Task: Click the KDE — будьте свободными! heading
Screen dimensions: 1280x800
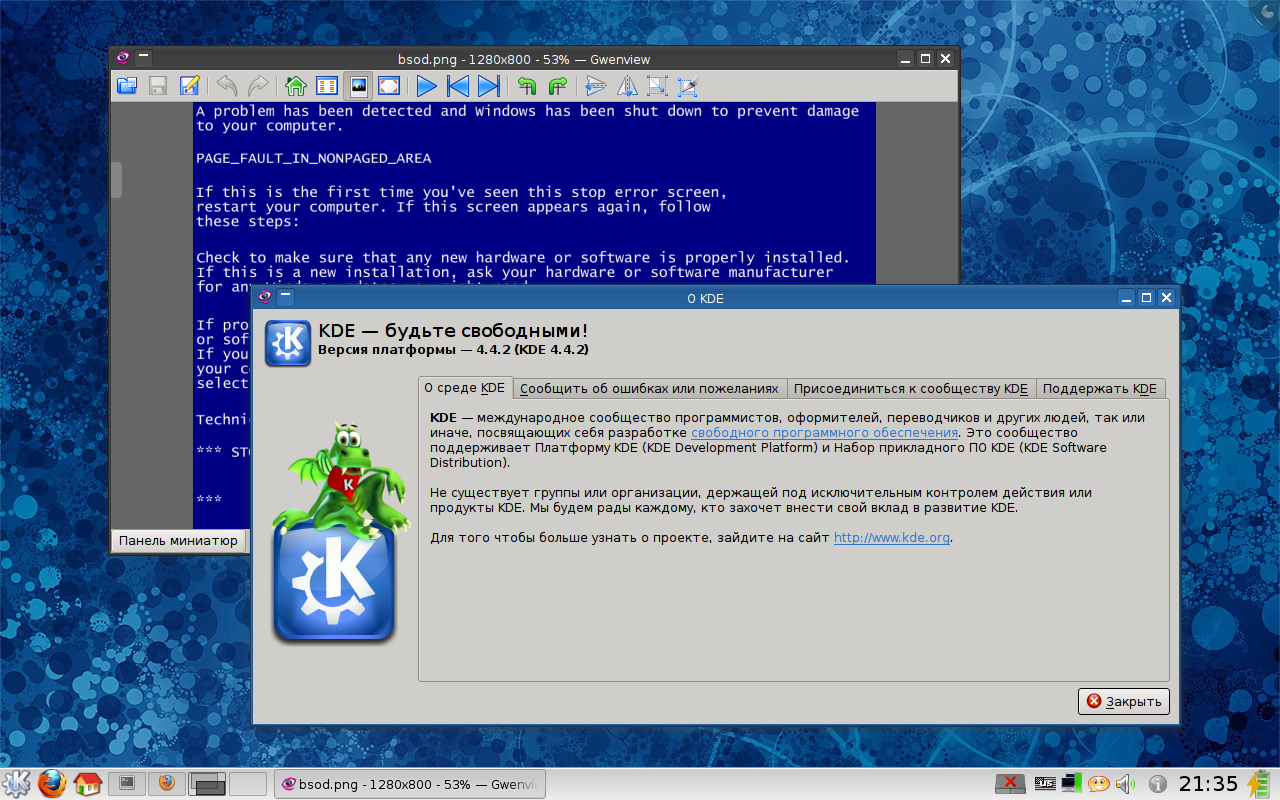Action: 453,331
